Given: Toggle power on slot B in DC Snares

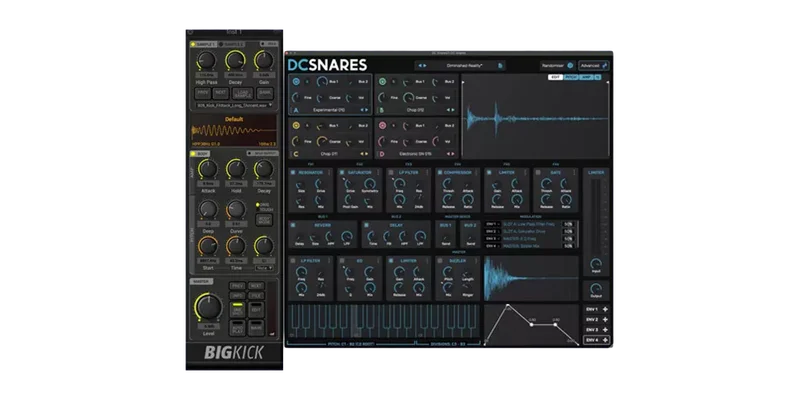Looking at the screenshot, I should click(382, 81).
